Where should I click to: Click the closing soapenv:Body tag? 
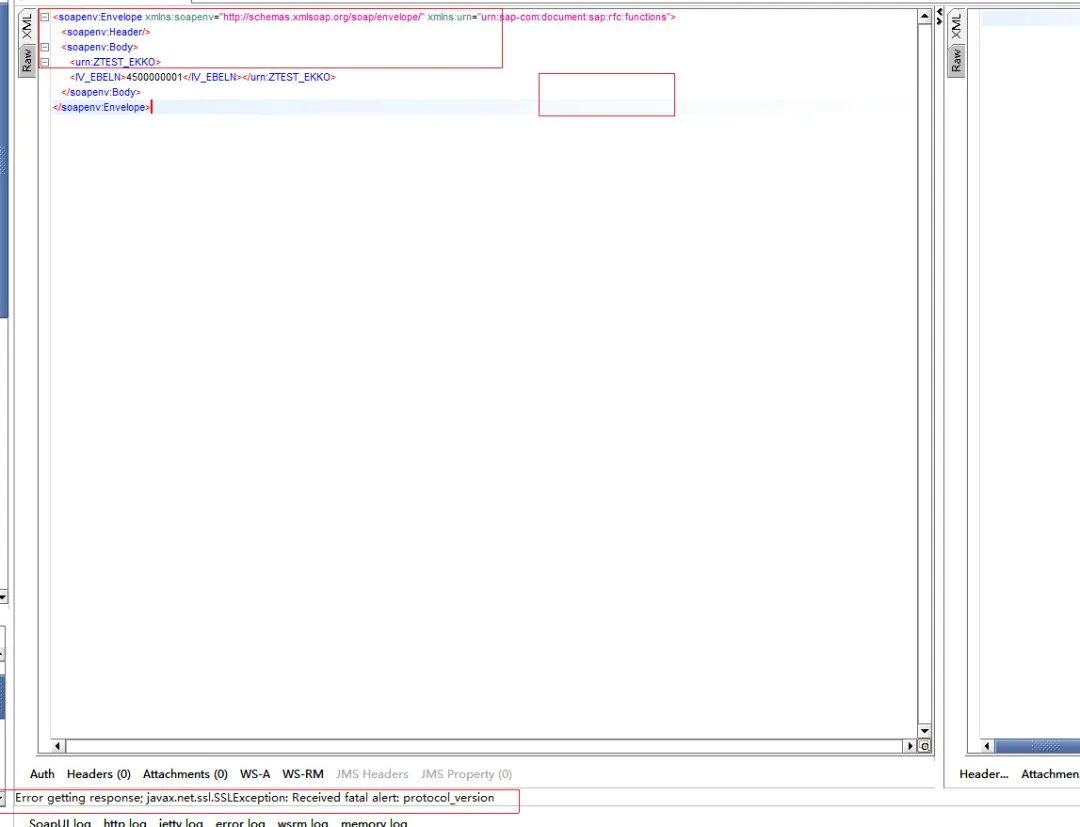pos(101,92)
